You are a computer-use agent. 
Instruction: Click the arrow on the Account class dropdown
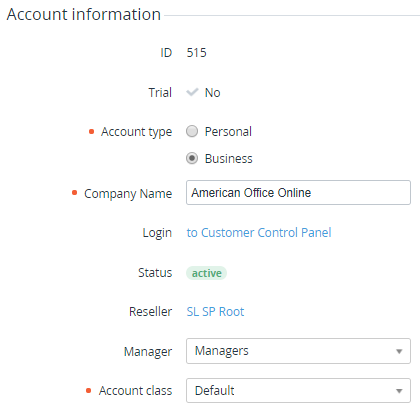pyautogui.click(x=399, y=391)
